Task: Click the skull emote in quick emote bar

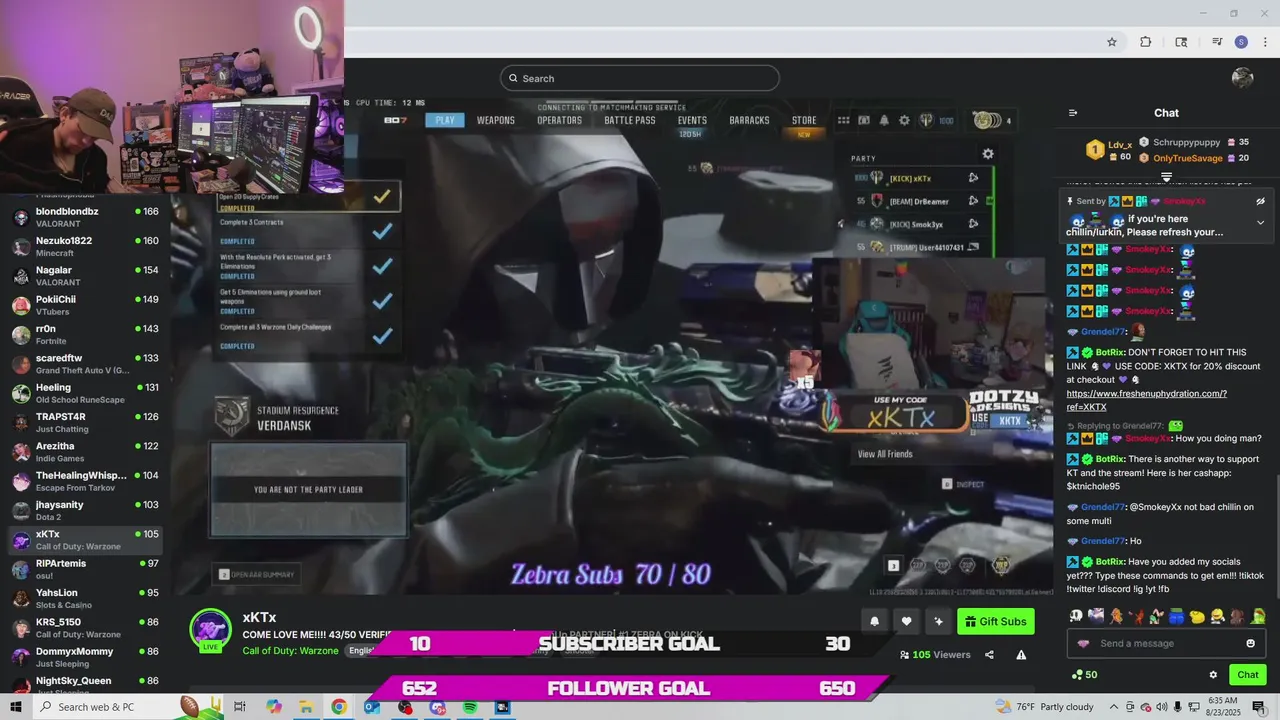Action: [x=1076, y=616]
